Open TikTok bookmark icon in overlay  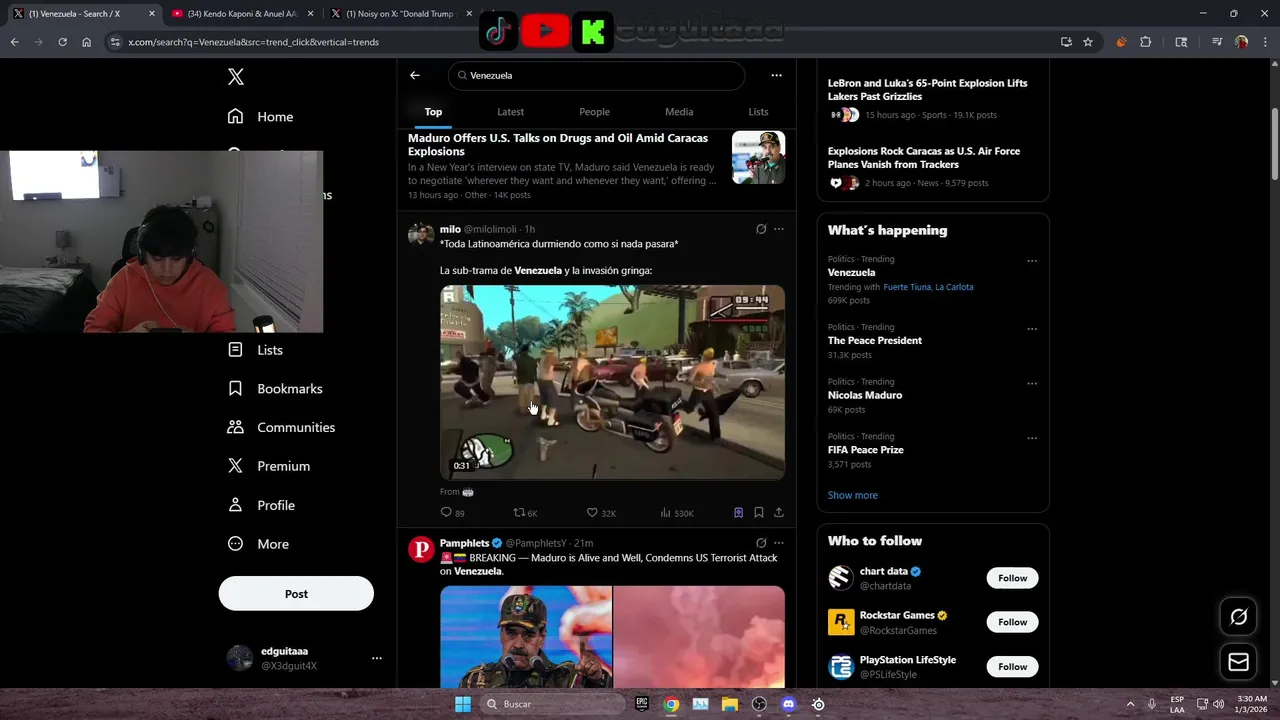(498, 31)
